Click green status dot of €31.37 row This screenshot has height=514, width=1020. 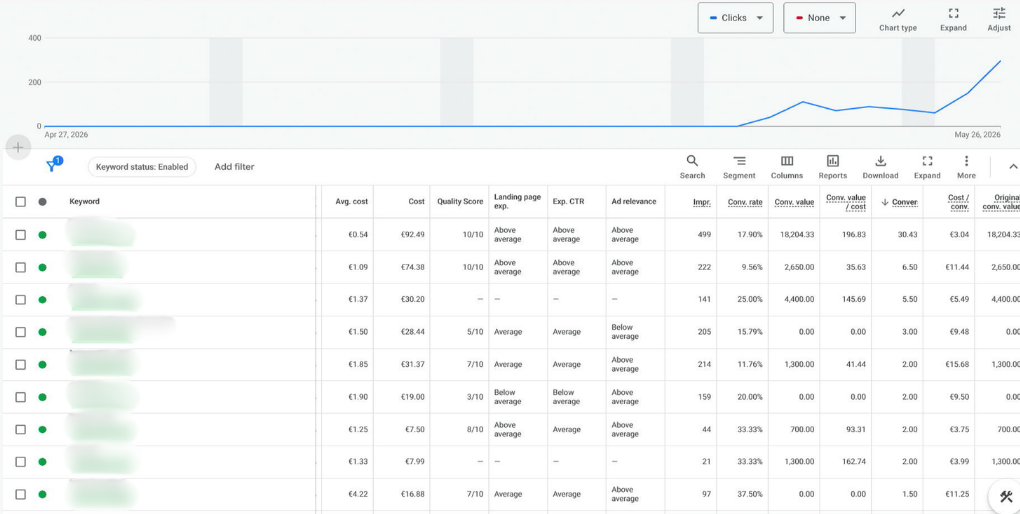pyautogui.click(x=42, y=364)
